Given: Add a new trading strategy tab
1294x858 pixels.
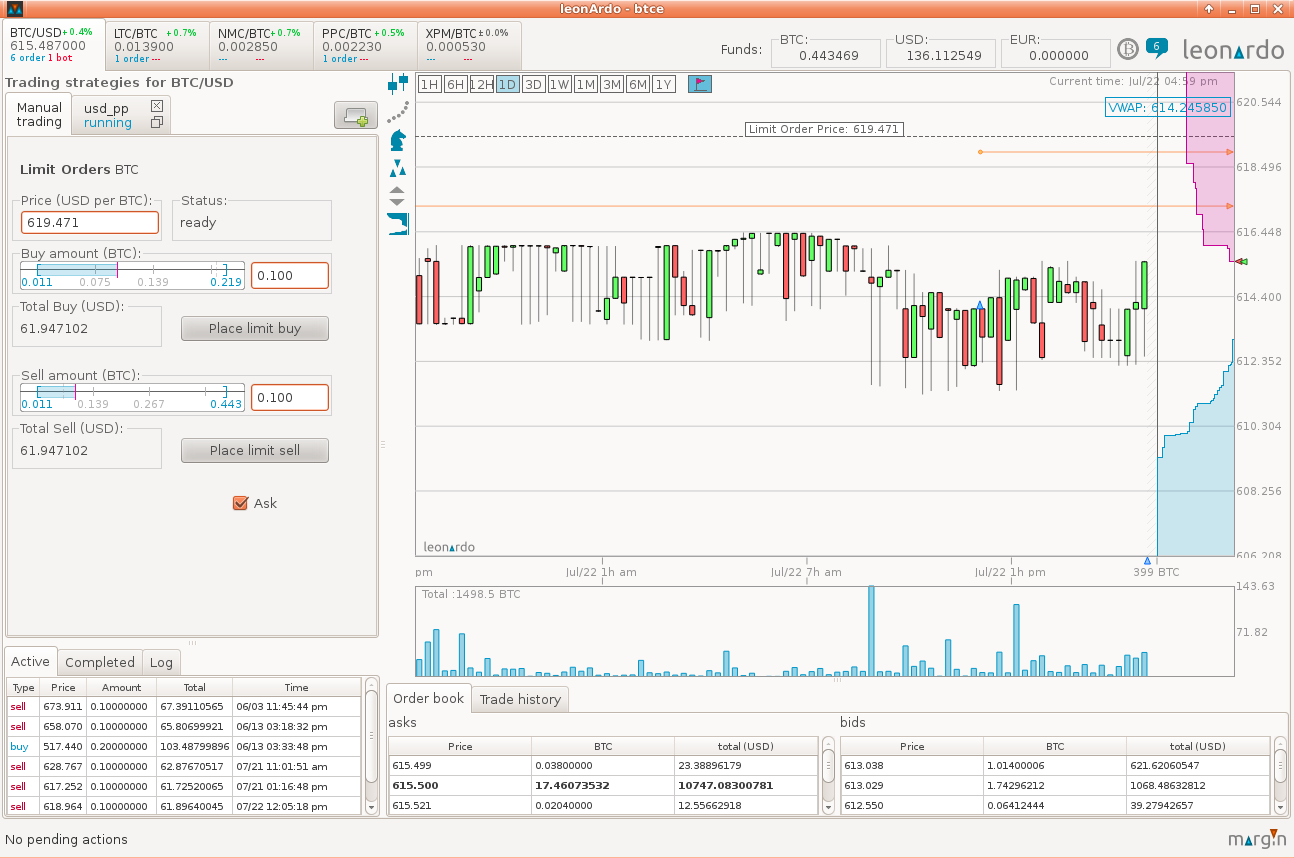Looking at the screenshot, I should (356, 116).
